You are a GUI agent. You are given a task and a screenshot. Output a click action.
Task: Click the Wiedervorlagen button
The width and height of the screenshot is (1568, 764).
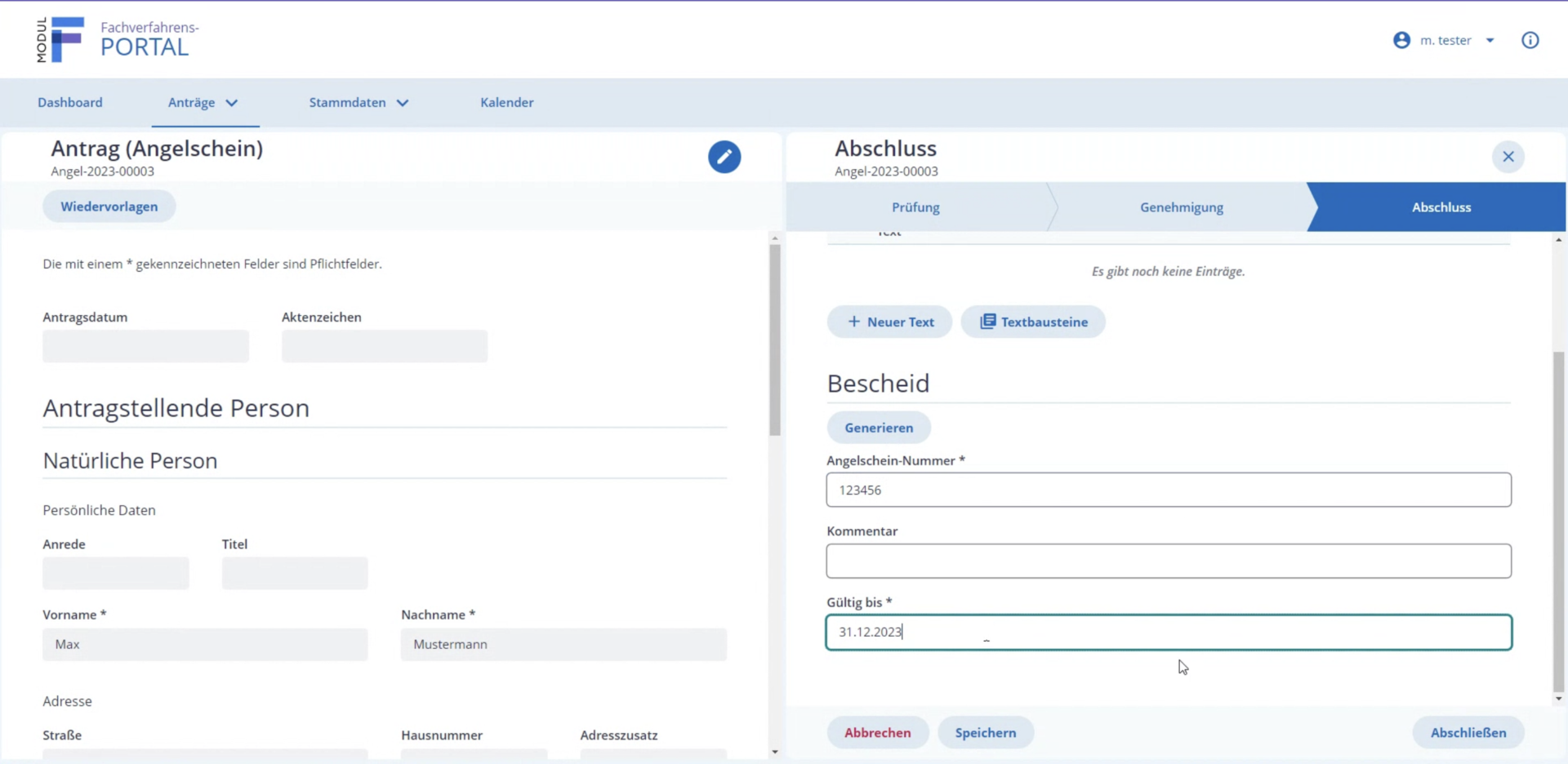[109, 207]
